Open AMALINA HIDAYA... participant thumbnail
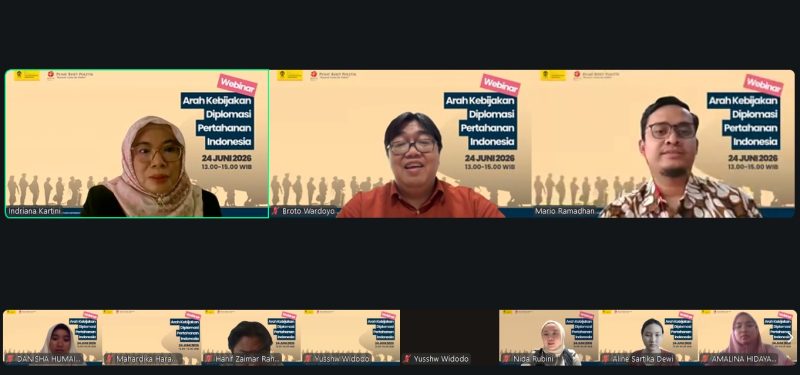800x375 pixels. (747, 337)
